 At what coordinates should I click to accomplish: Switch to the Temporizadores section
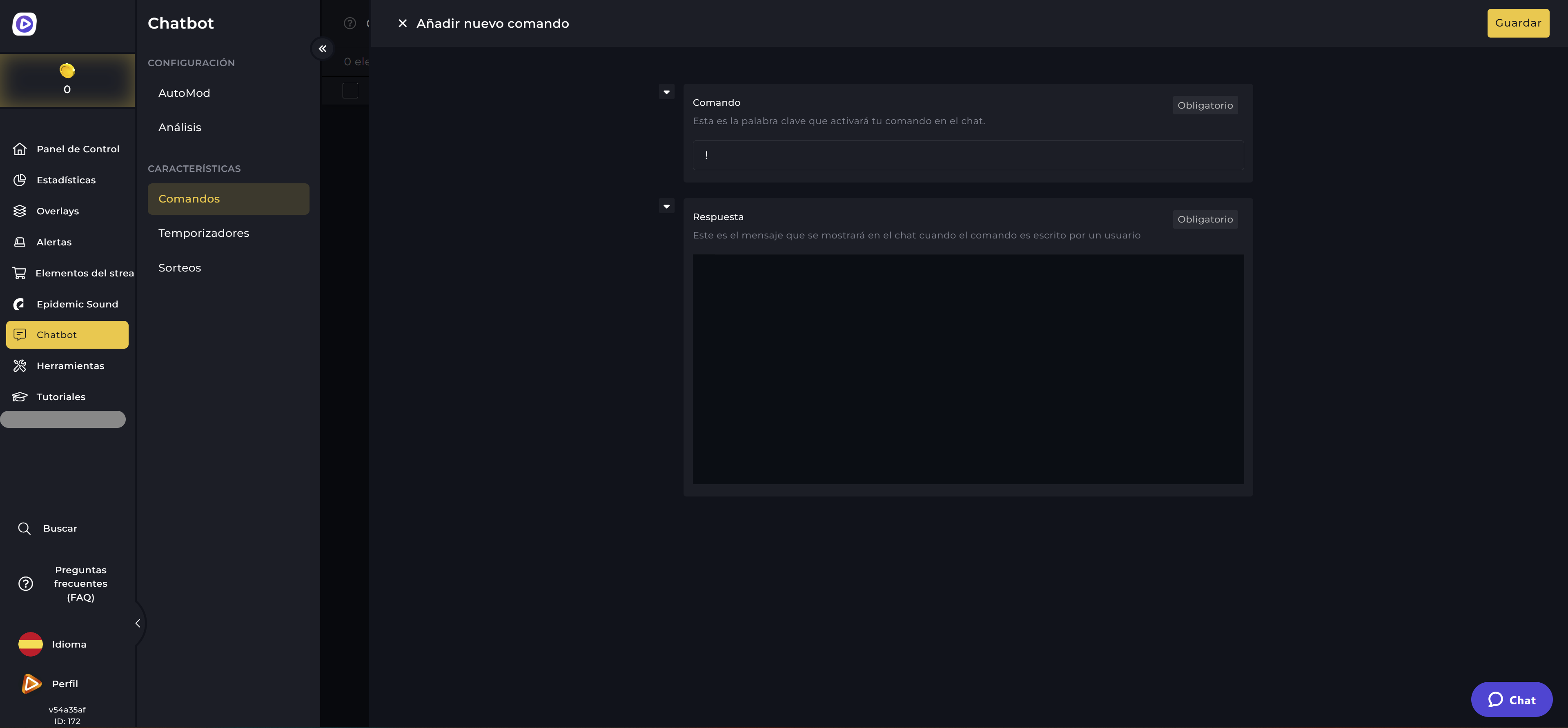tap(203, 232)
